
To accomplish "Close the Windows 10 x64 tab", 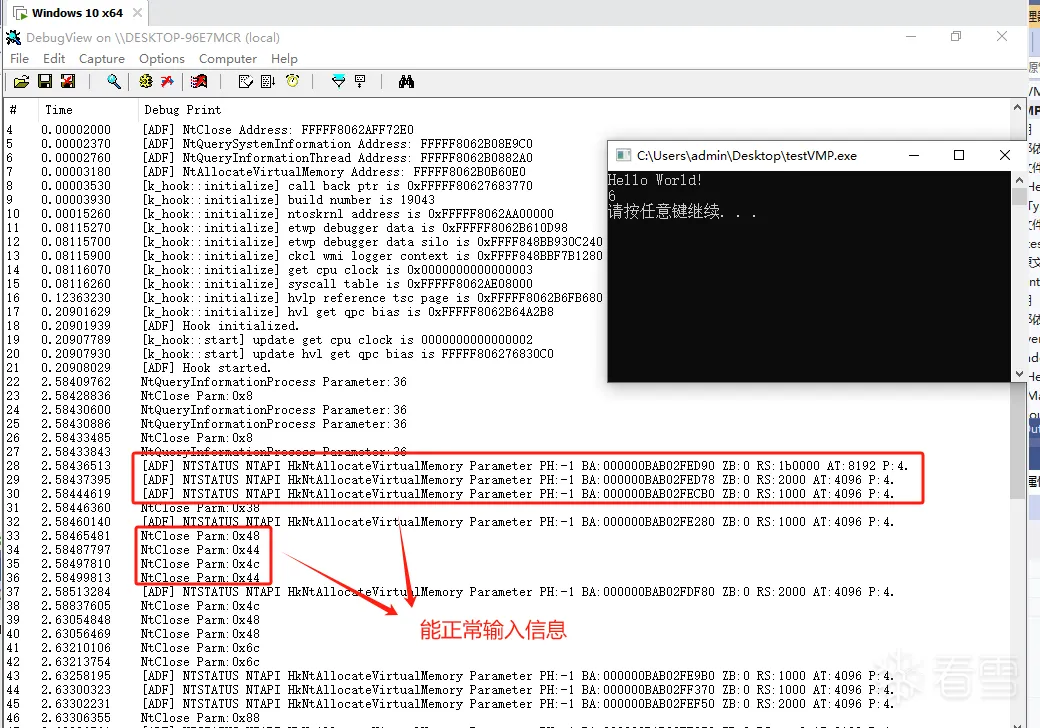I will pos(137,13).
